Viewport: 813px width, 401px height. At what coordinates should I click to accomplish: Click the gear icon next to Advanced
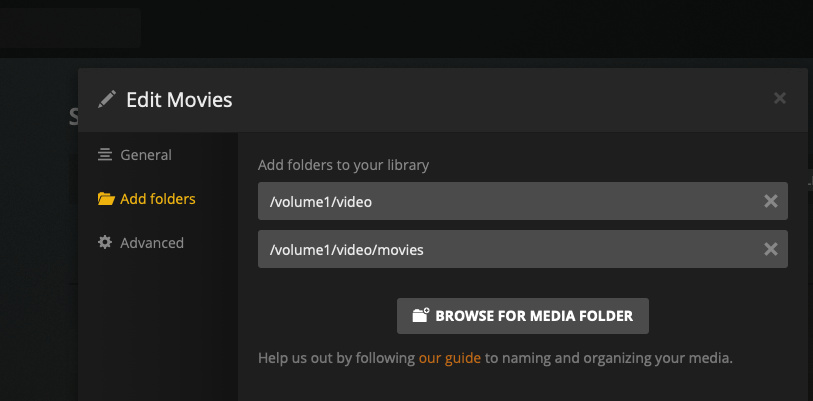(105, 243)
